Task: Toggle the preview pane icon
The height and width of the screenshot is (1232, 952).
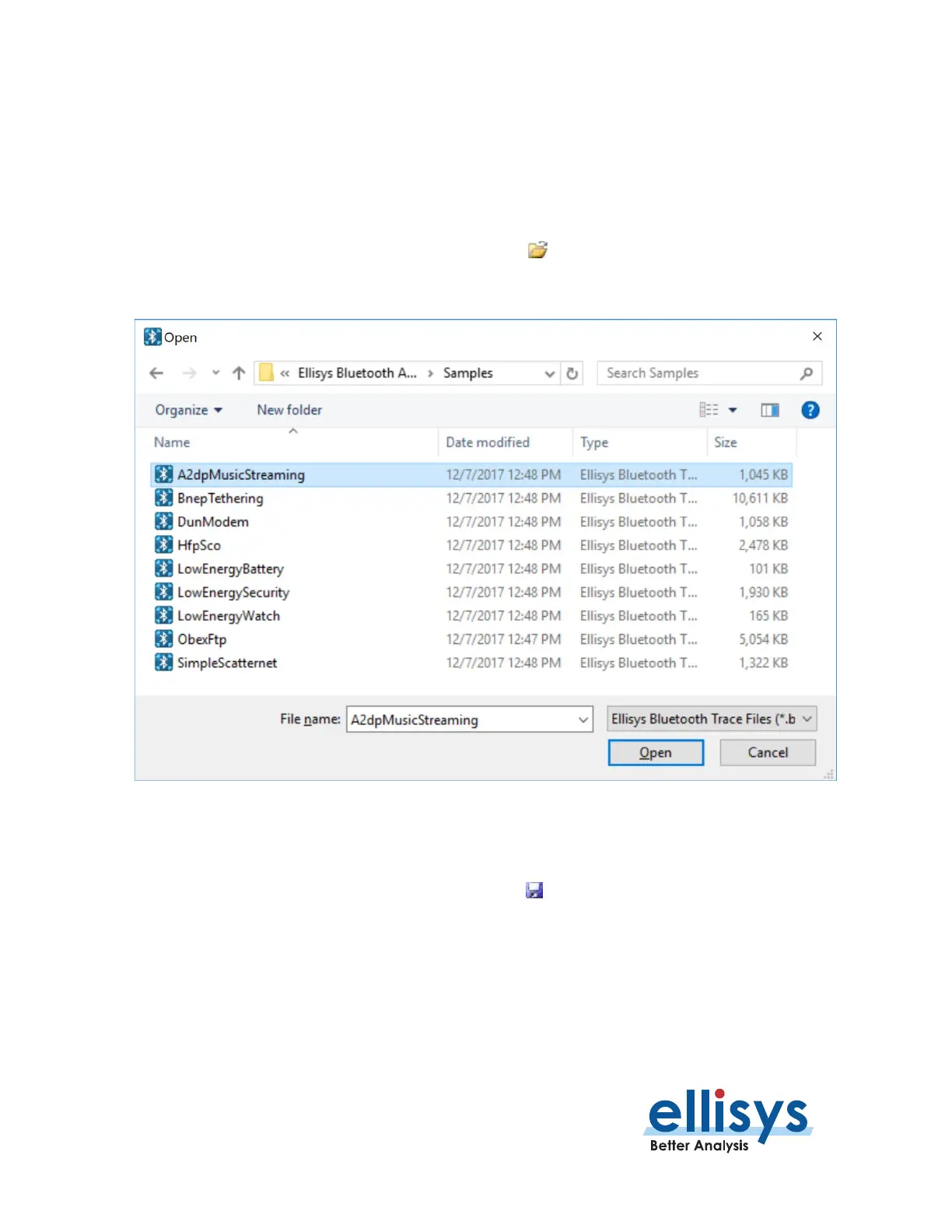Action: [770, 410]
